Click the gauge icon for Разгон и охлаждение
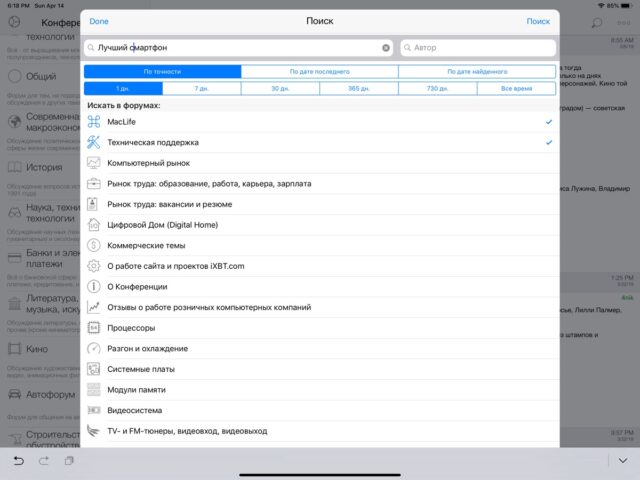The image size is (640, 480). (93, 348)
